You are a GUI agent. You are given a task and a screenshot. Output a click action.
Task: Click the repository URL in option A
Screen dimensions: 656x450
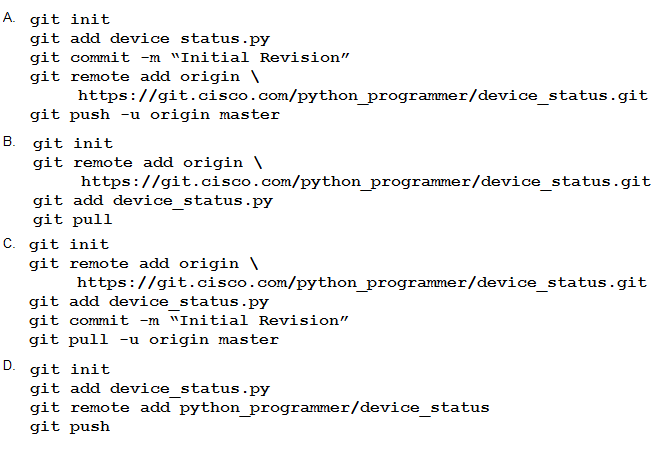[x=362, y=96]
